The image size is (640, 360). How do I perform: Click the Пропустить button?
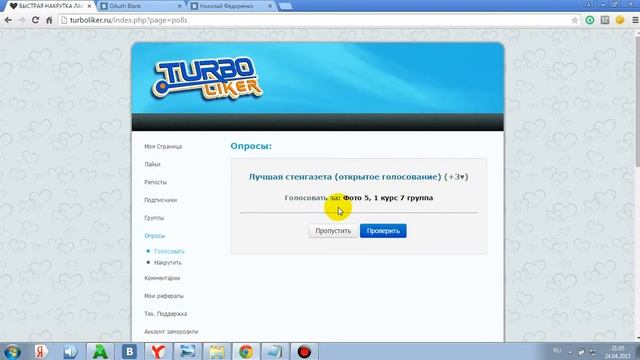click(x=333, y=231)
